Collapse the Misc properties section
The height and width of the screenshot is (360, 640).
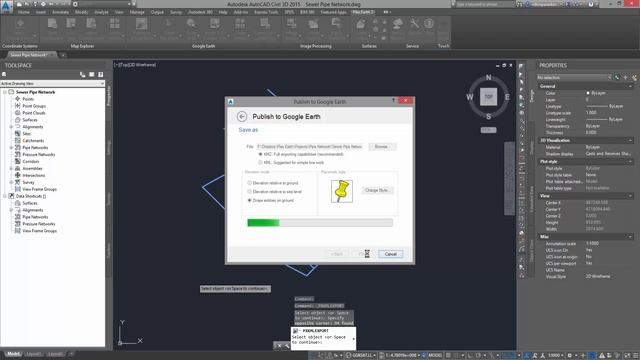630,237
